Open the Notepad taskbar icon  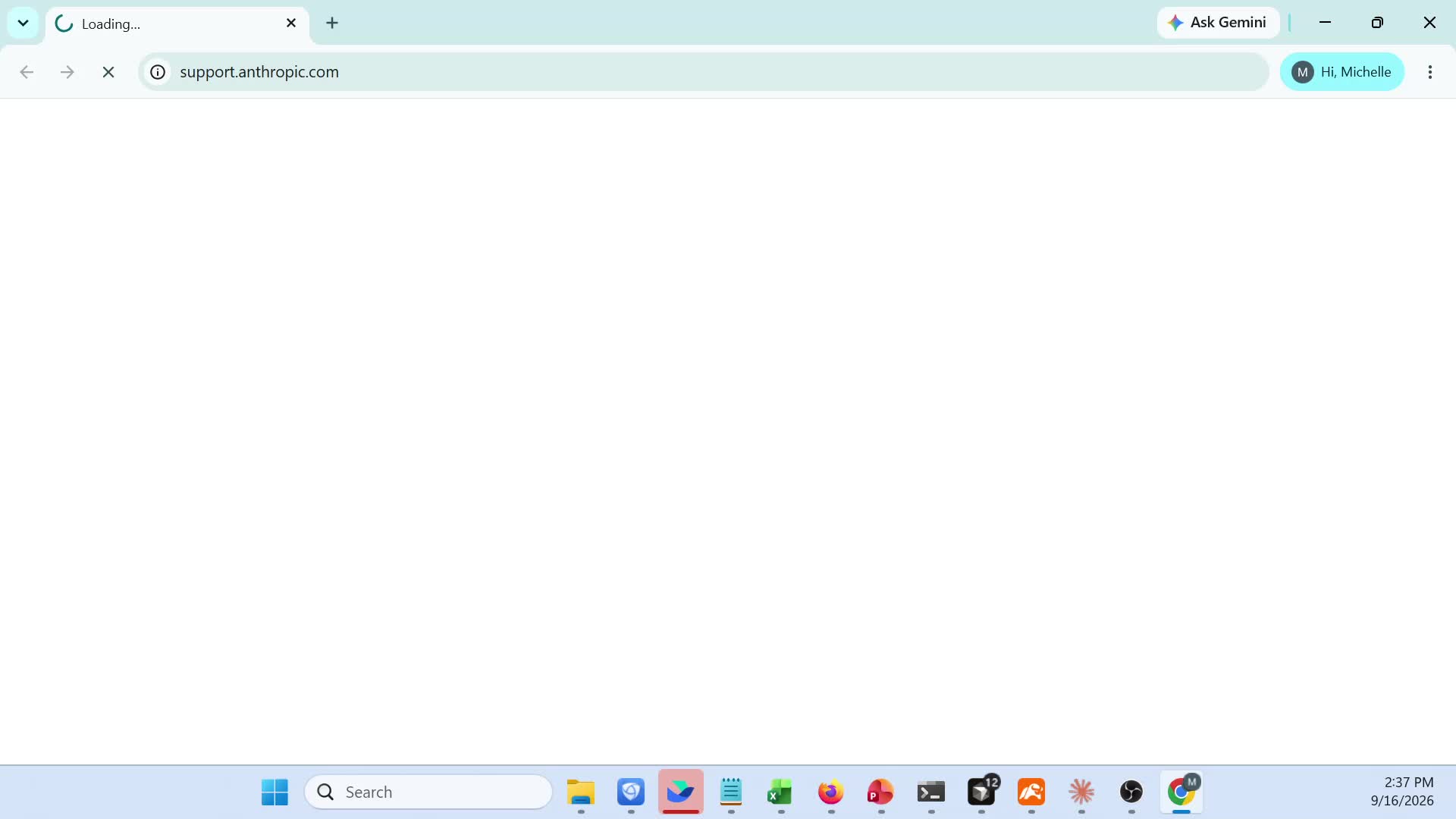[x=731, y=792]
